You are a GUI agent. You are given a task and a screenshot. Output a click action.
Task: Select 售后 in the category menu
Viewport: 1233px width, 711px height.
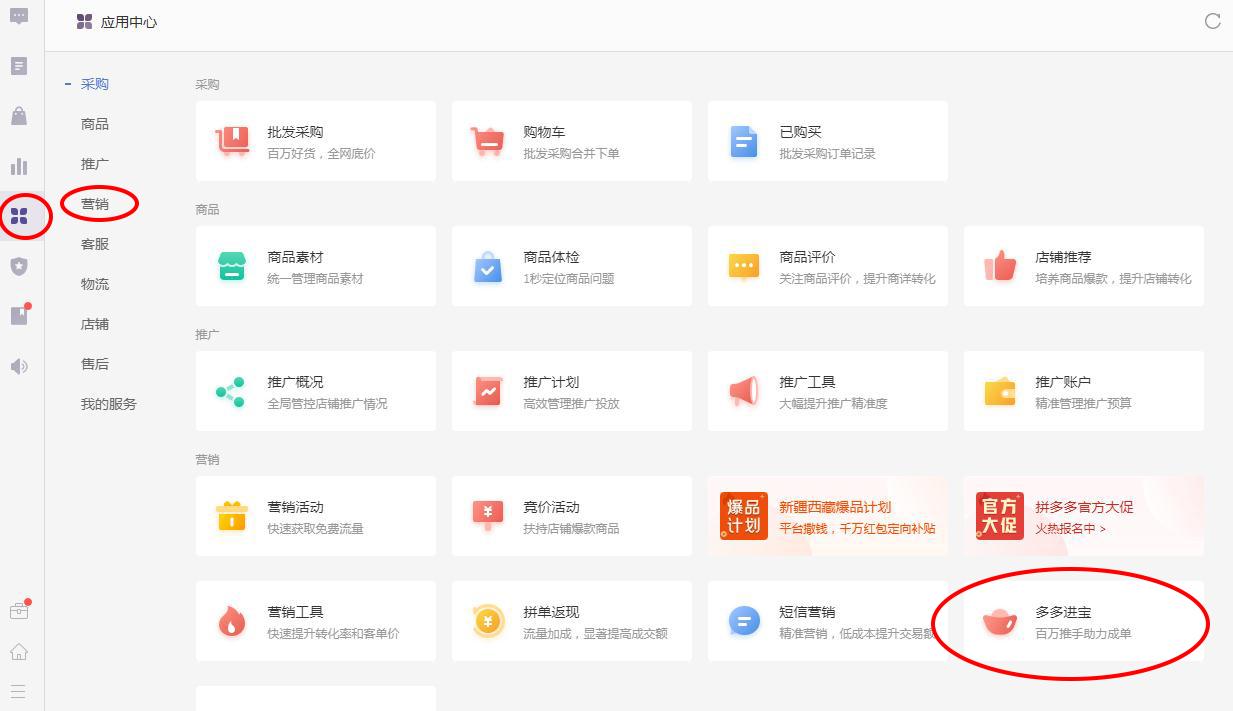[x=95, y=364]
